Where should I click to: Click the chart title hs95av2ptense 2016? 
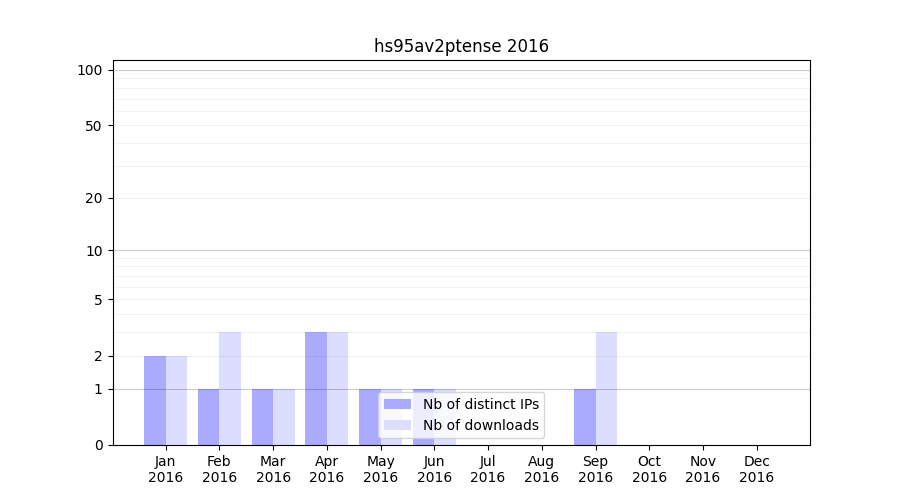pos(461,46)
